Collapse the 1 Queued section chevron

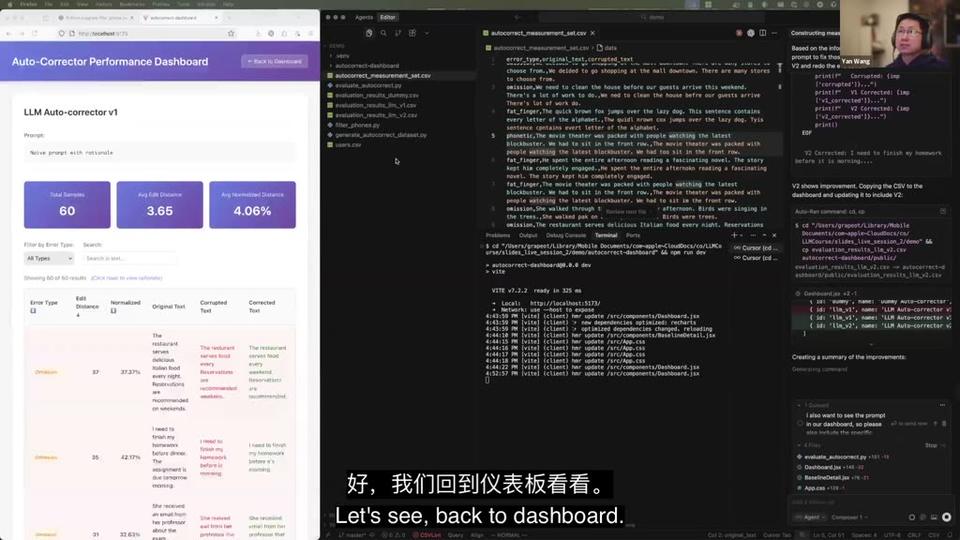click(x=799, y=405)
